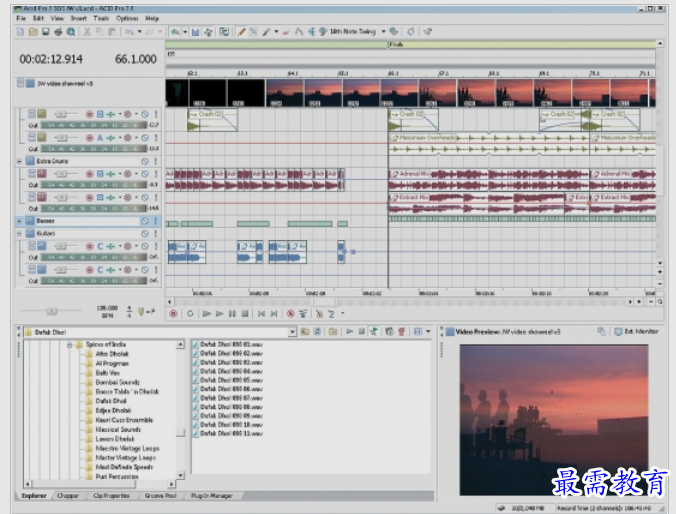This screenshot has width=676, height=514.
Task: Collapse the Extra Drums folder track
Action: pos(19,160)
